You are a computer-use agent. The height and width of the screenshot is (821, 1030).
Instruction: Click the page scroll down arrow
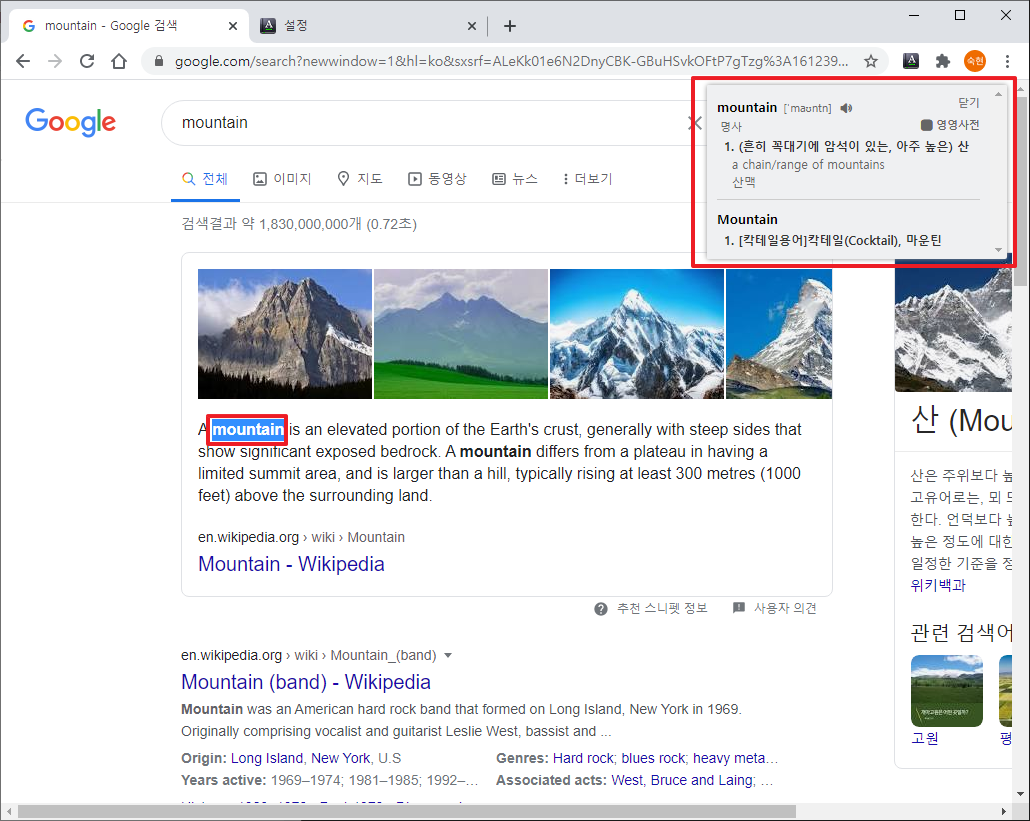(x=1020, y=793)
